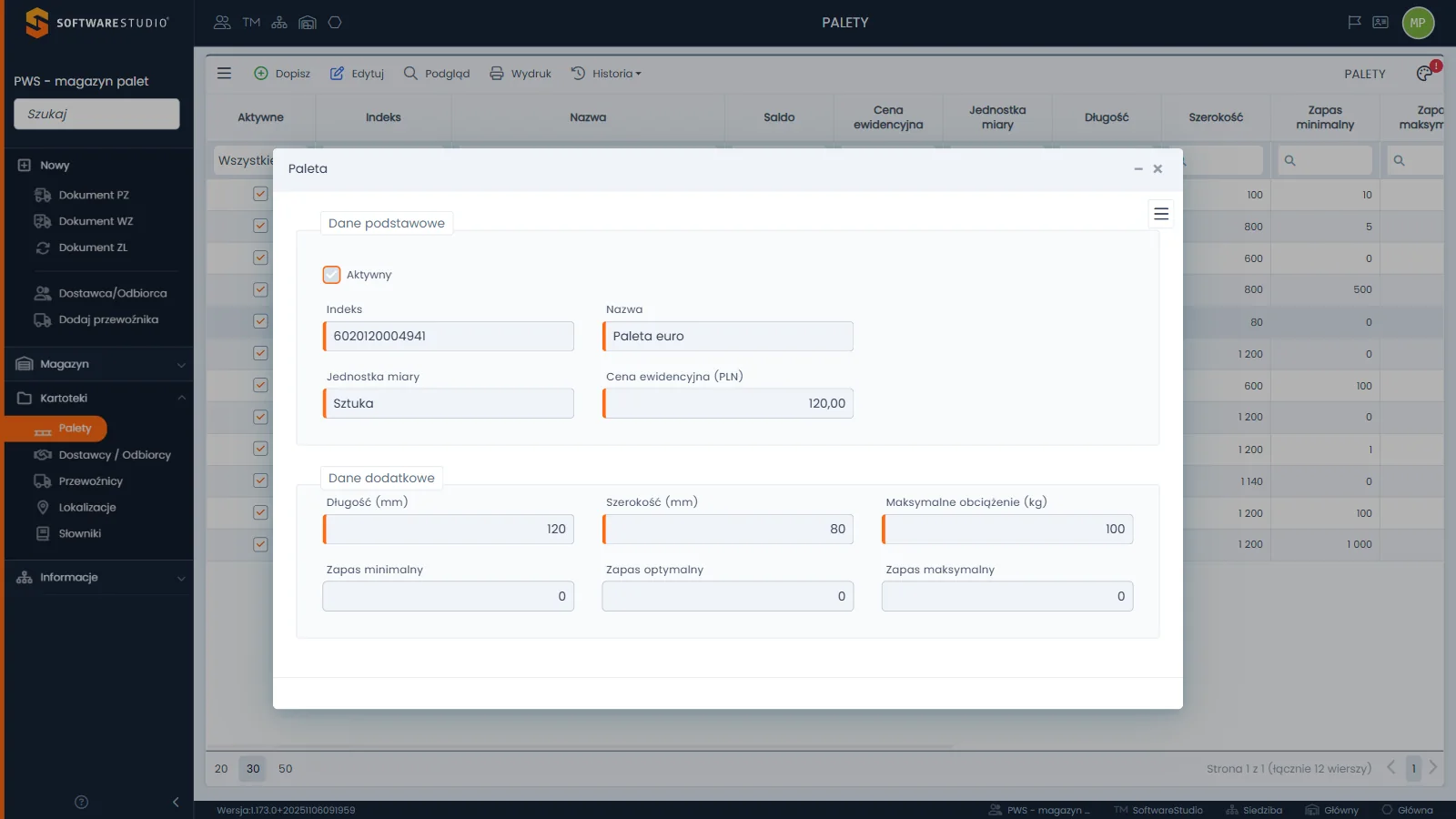Open the users icon in top bar
Screen dimensions: 1456x819
(222, 23)
